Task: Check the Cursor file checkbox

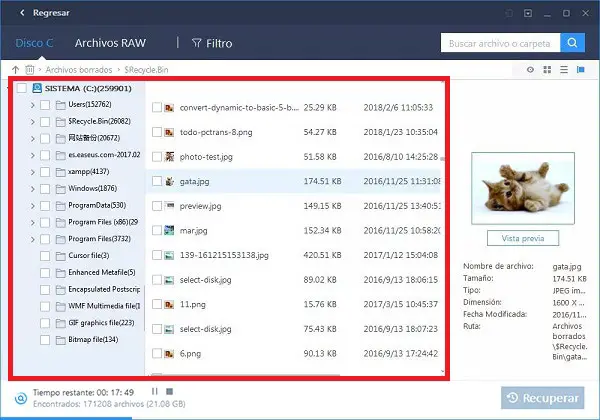Action: [45, 256]
